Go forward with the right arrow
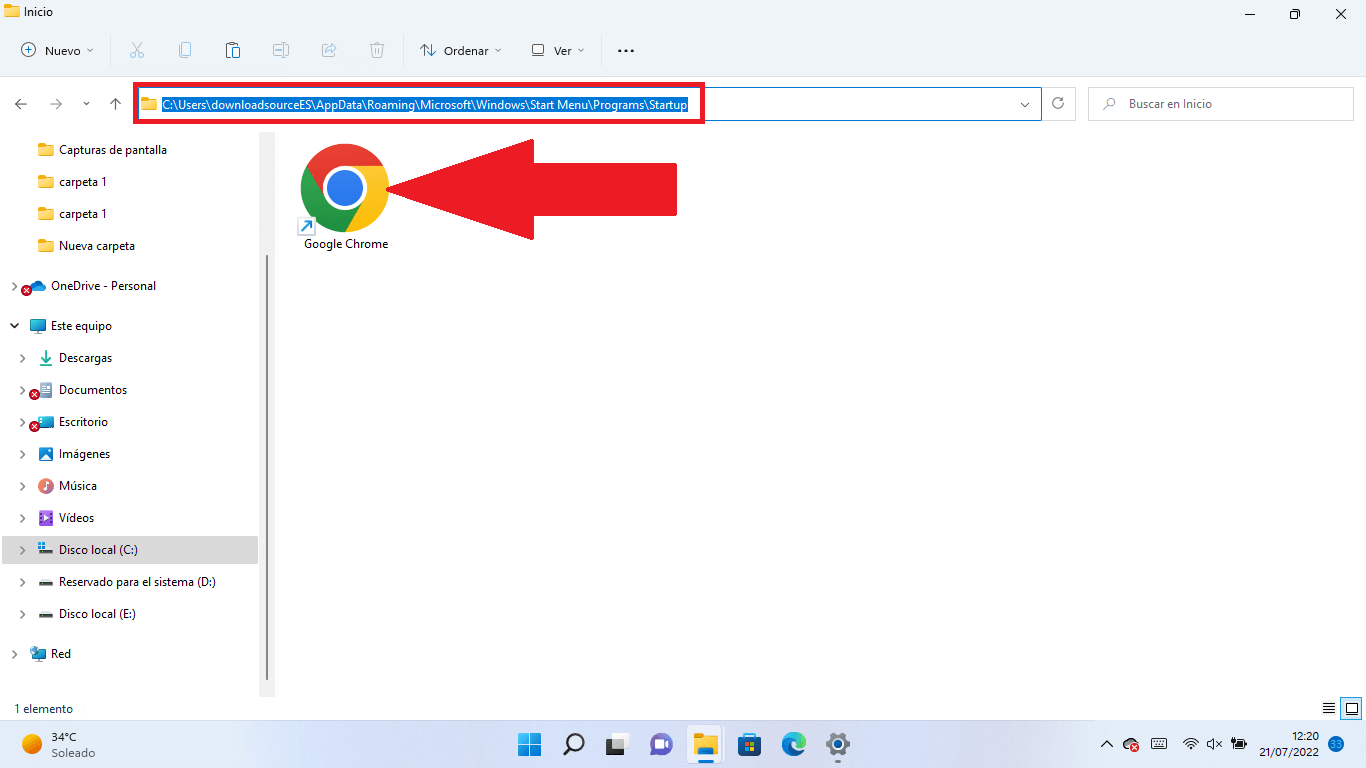This screenshot has height=768, width=1366. coord(56,104)
